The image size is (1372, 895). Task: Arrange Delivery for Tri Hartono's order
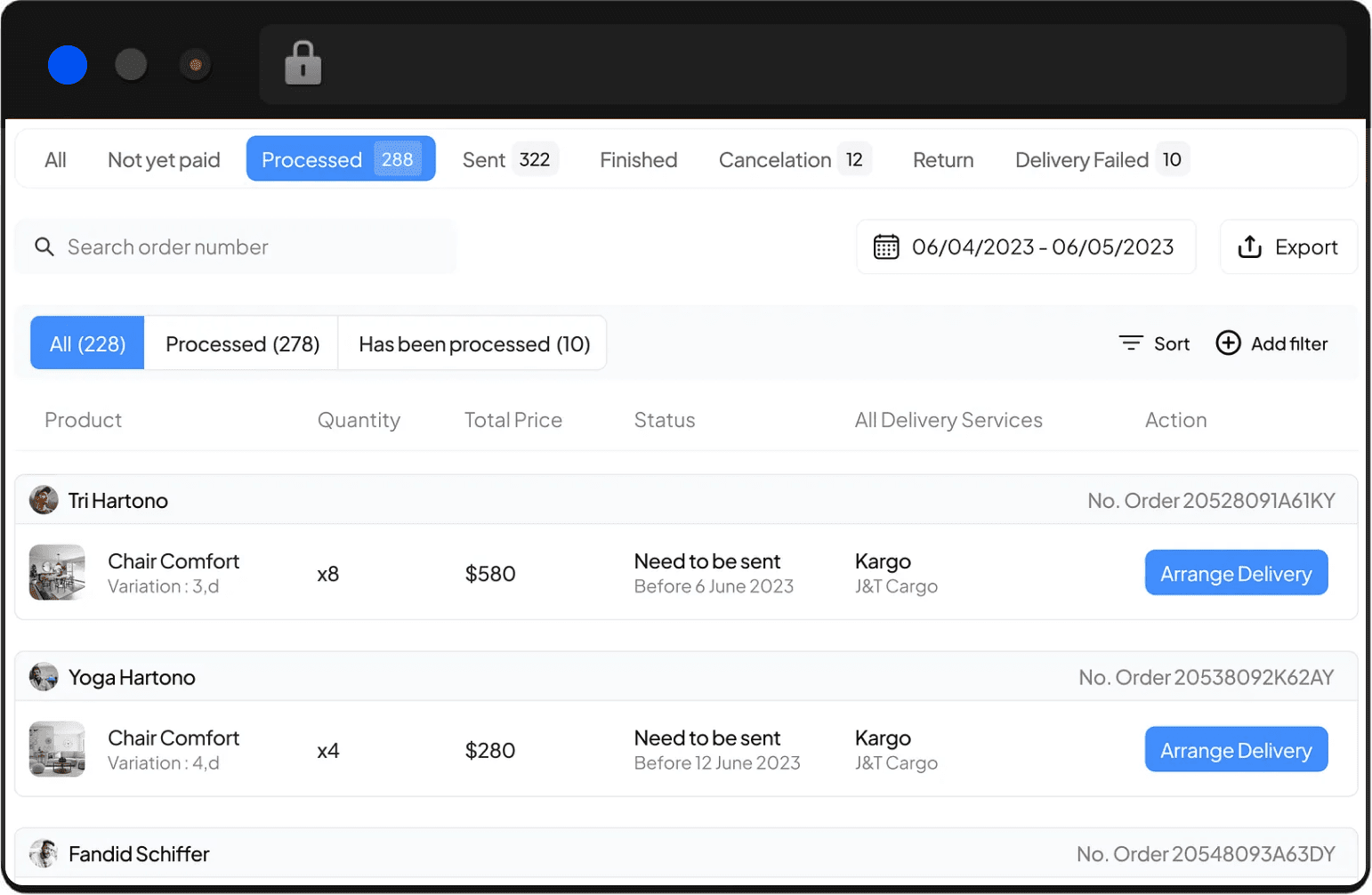click(1235, 573)
